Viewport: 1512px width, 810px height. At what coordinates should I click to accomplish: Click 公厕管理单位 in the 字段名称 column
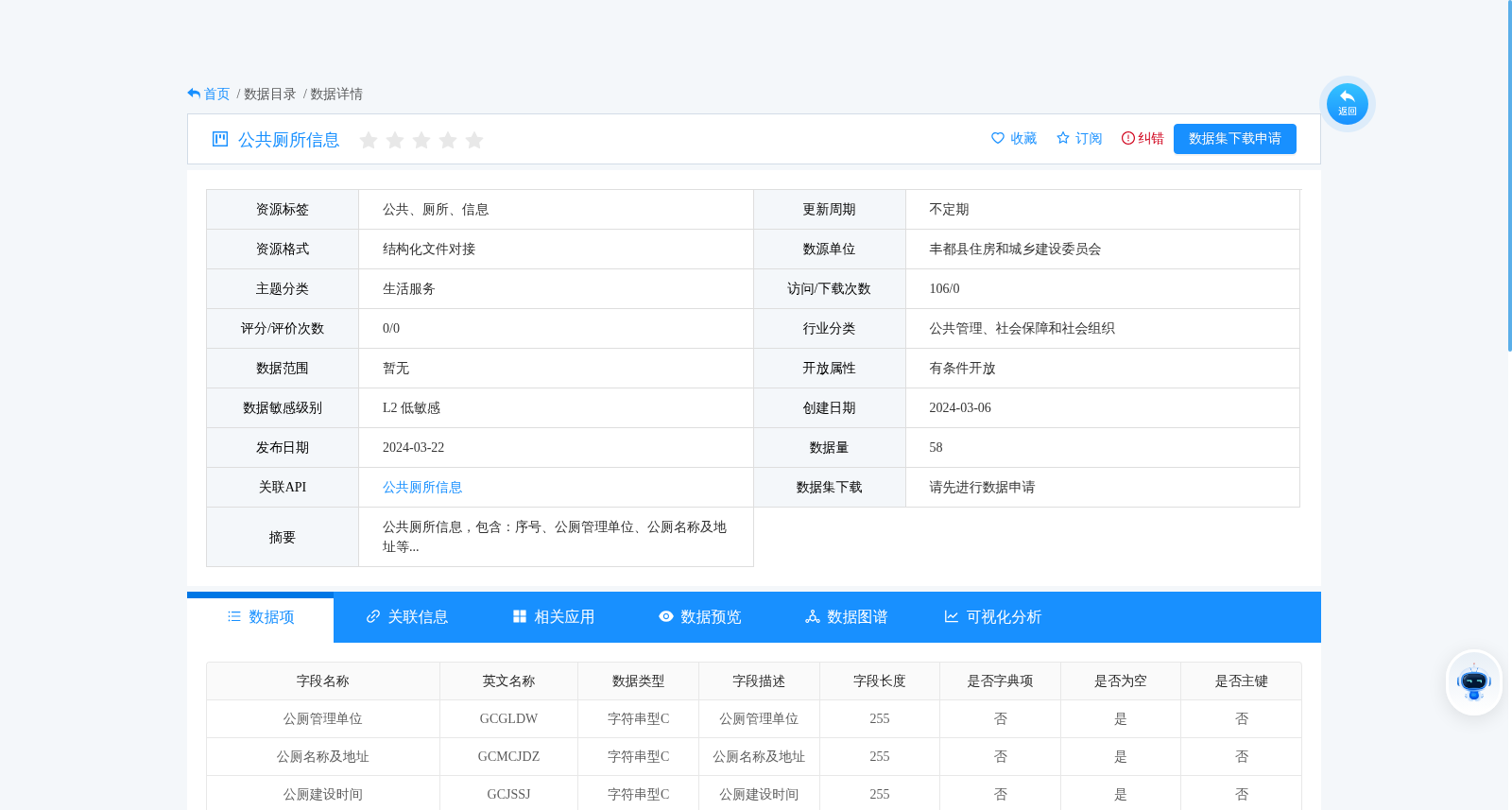[x=323, y=719]
